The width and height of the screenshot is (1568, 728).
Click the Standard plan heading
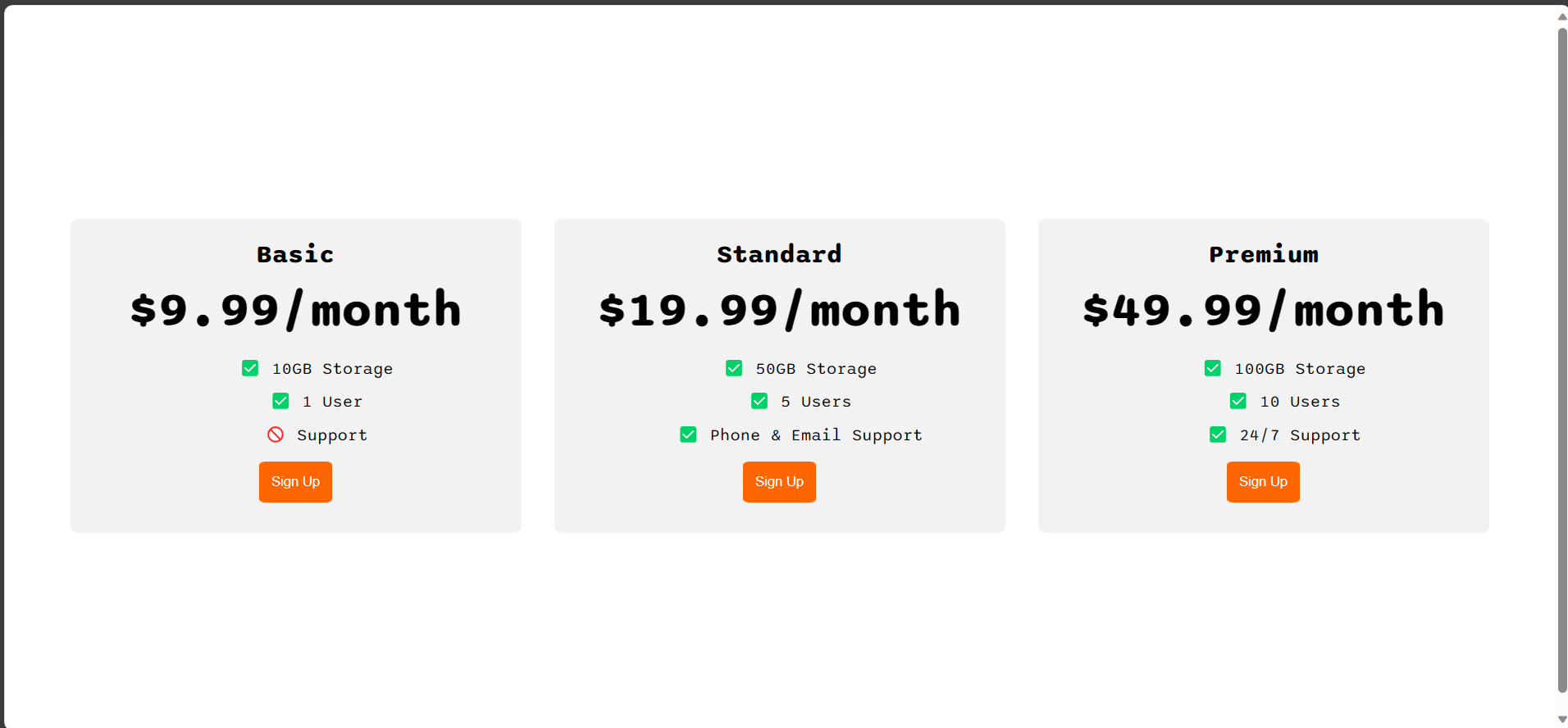[779, 254]
